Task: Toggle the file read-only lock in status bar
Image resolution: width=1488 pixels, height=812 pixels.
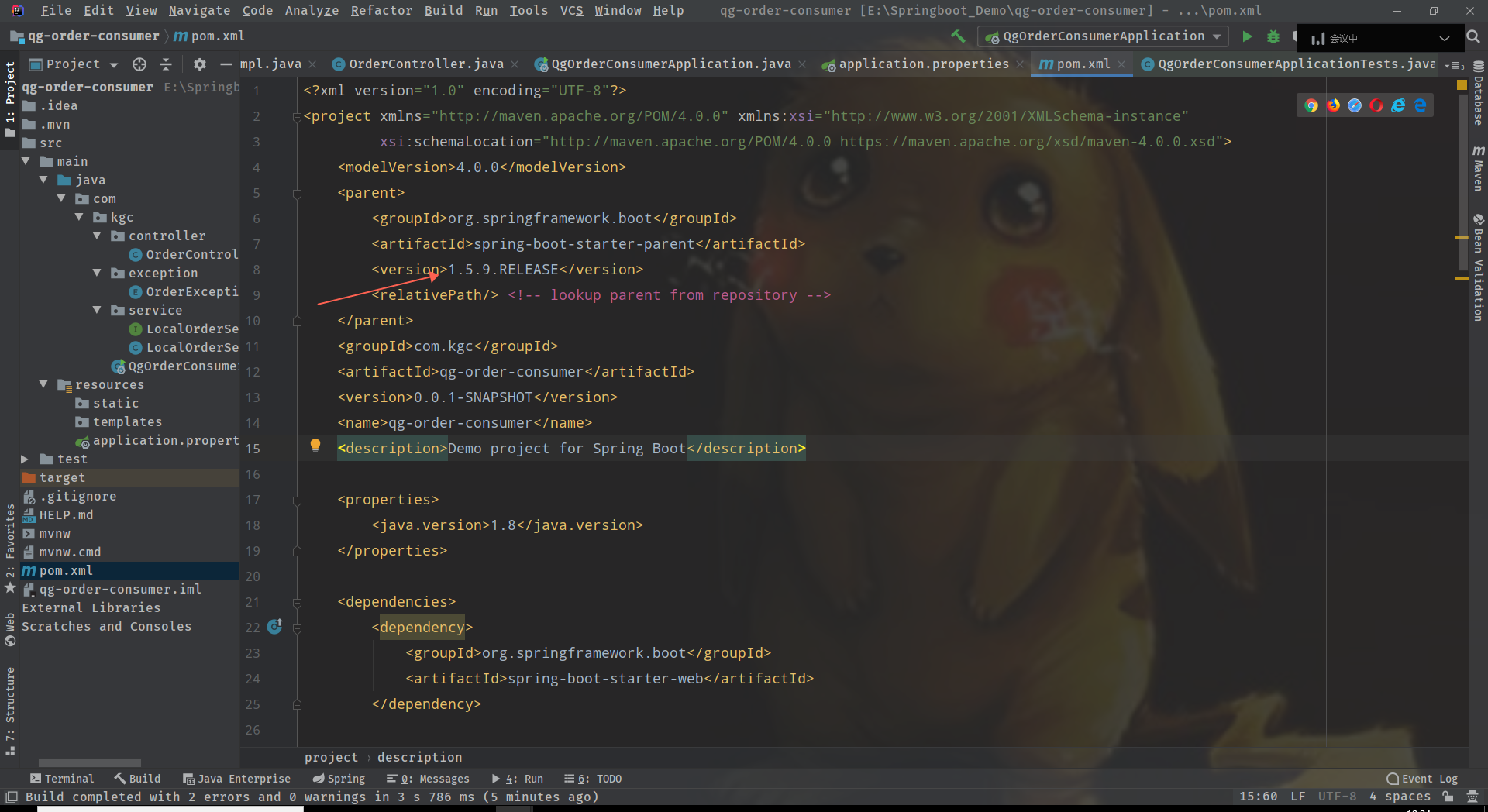Action: (x=1448, y=797)
